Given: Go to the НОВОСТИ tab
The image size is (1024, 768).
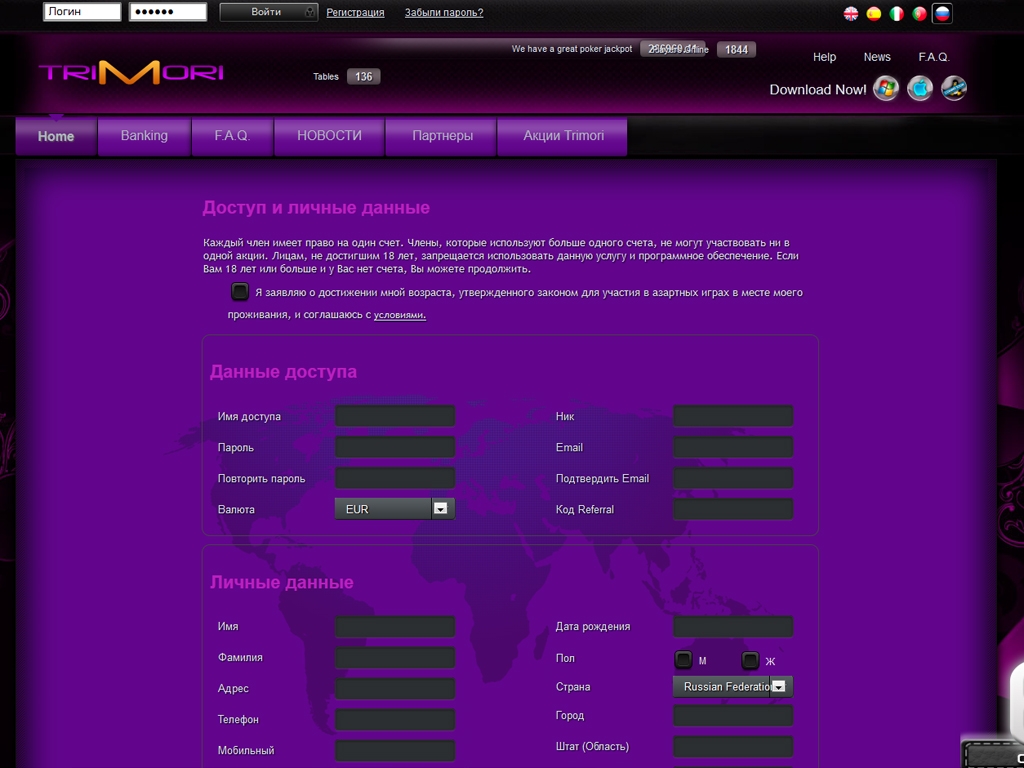Looking at the screenshot, I should pyautogui.click(x=329, y=136).
